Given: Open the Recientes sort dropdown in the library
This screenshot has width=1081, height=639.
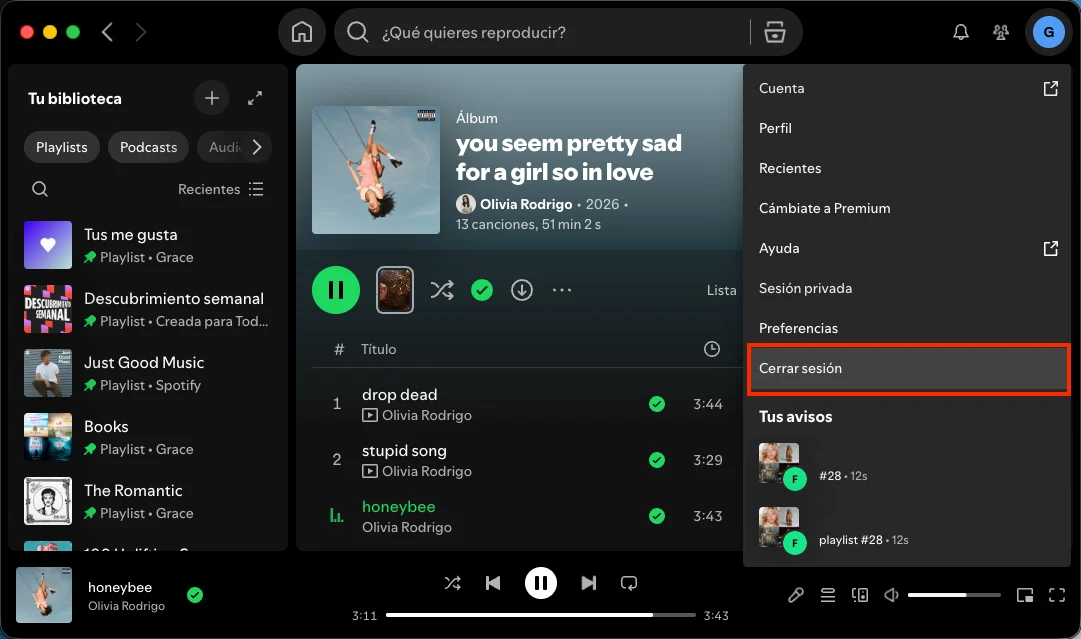Looking at the screenshot, I should click(221, 189).
